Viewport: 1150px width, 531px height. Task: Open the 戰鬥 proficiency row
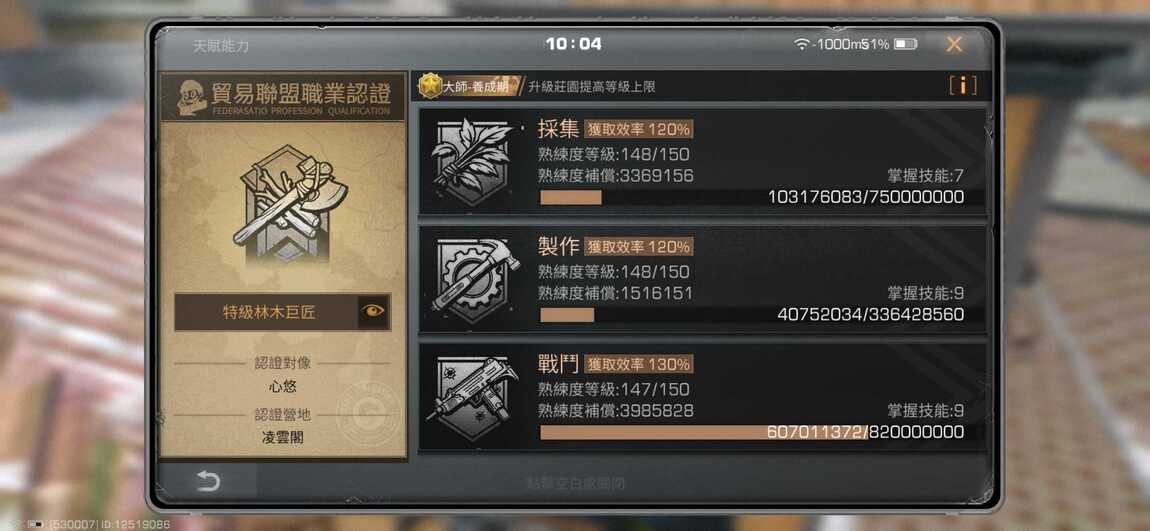702,397
